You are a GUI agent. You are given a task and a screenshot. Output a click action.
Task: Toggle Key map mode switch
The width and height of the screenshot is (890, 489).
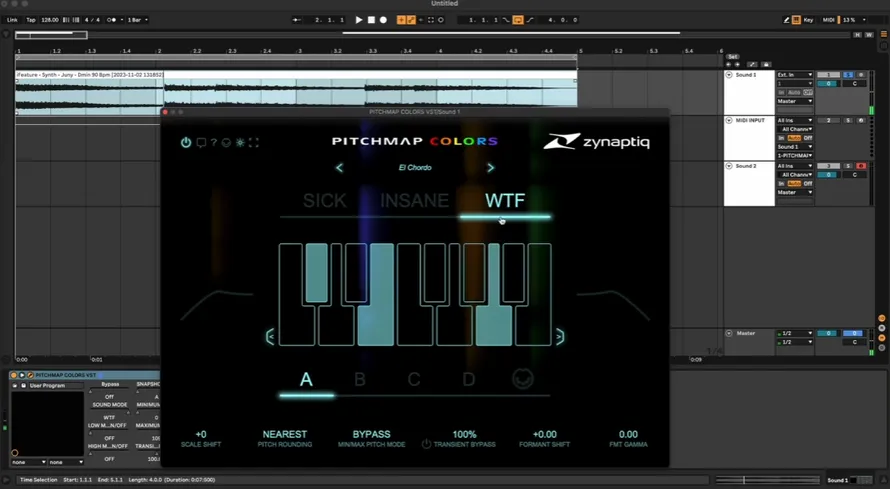[808, 20]
